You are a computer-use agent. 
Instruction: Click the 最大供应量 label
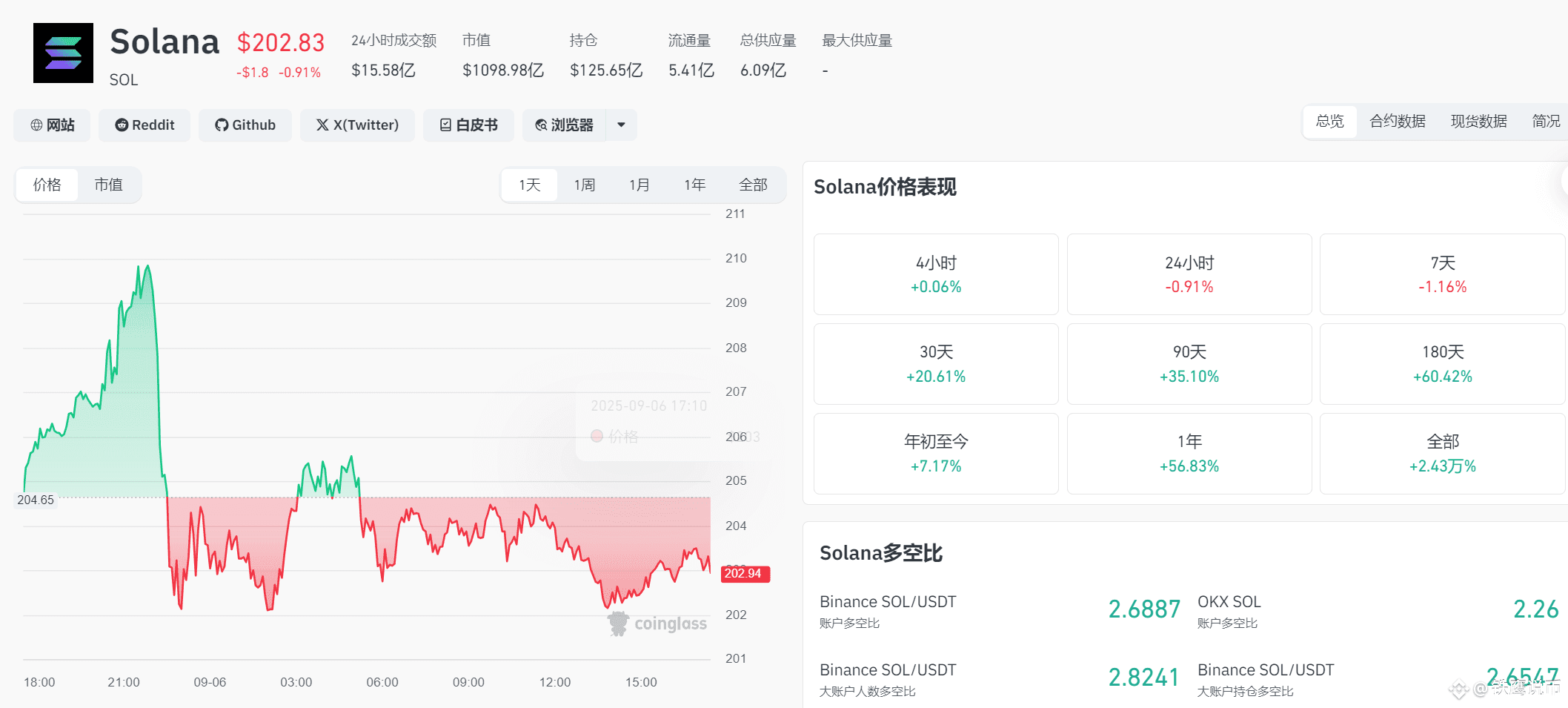857,41
